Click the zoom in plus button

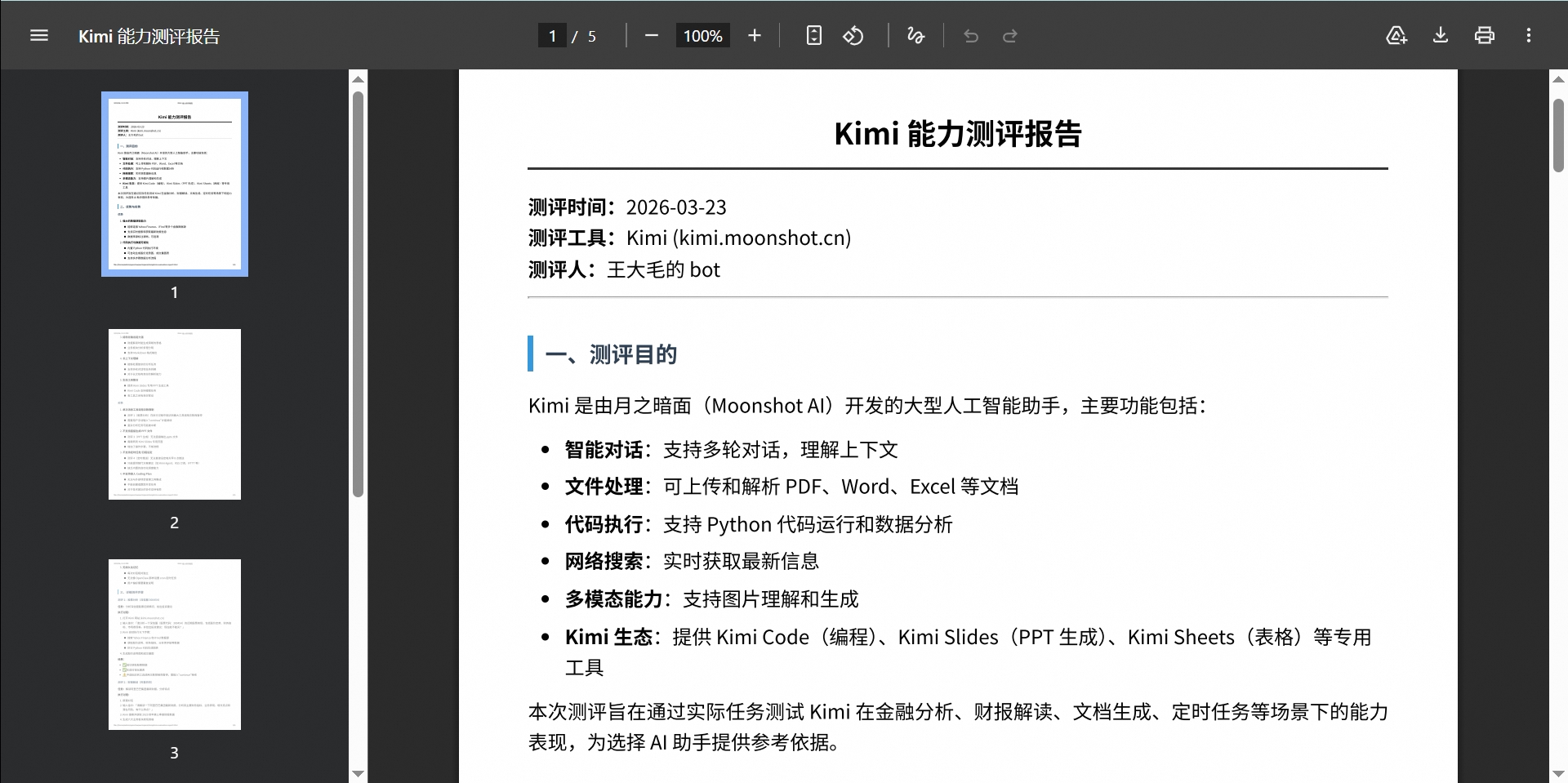754,36
